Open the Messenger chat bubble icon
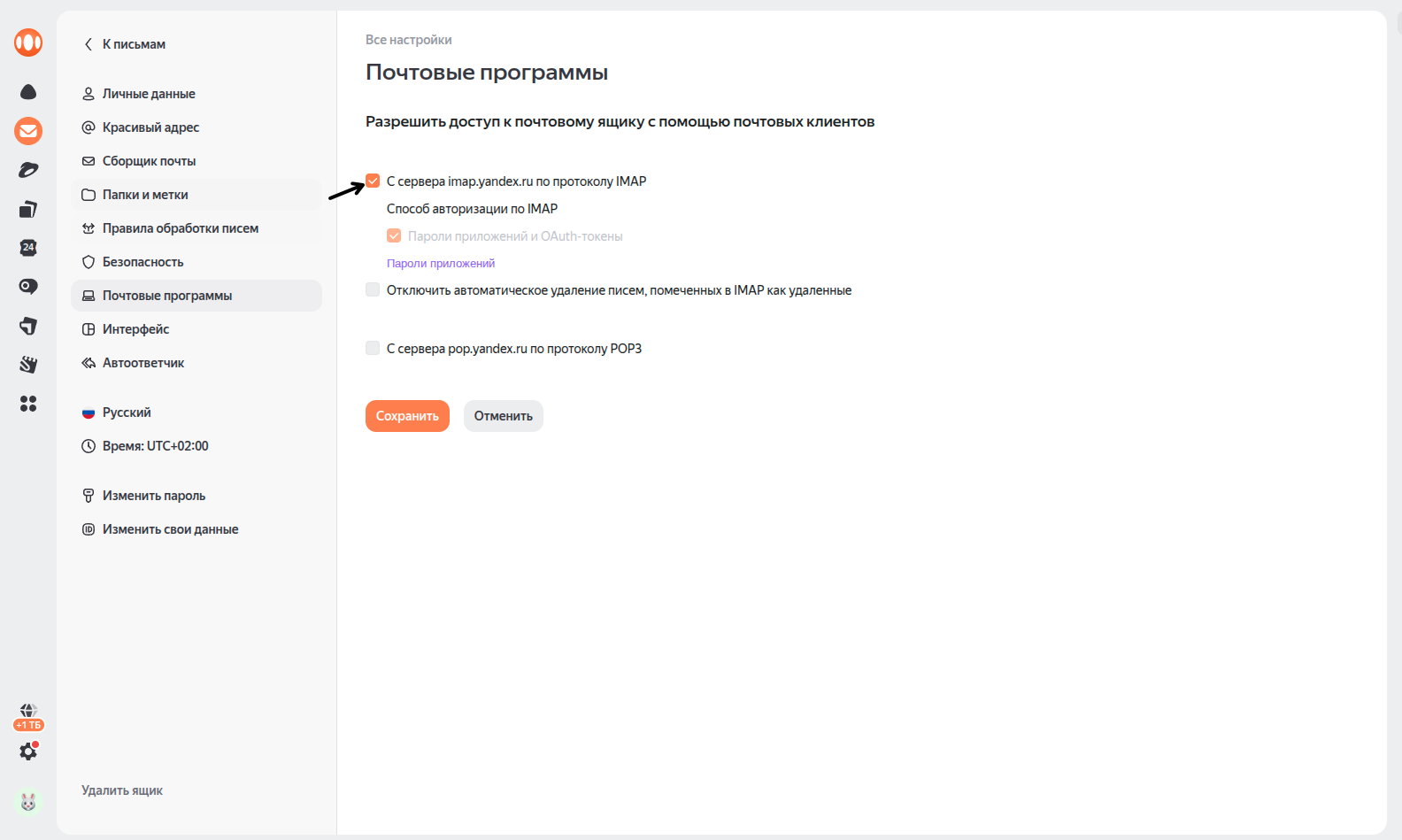The width and height of the screenshot is (1402, 840). click(27, 286)
